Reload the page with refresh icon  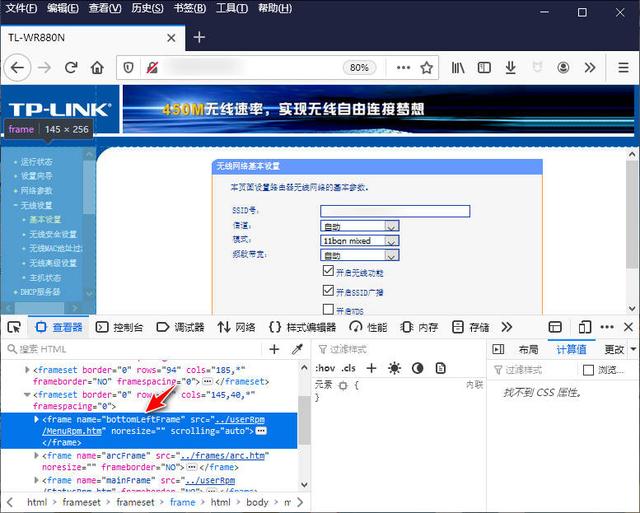[x=71, y=67]
